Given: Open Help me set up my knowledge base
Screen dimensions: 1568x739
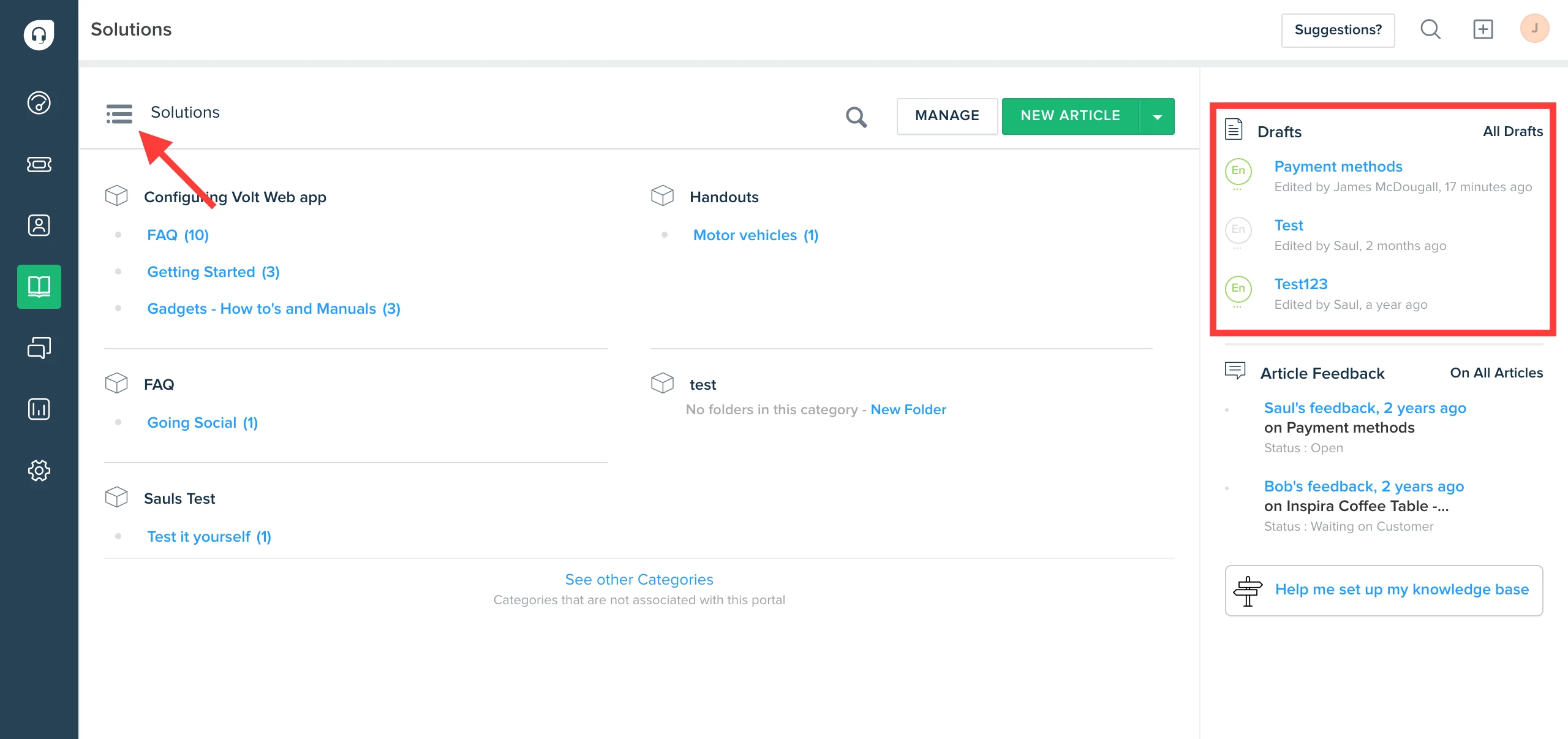Looking at the screenshot, I should click(x=1384, y=590).
